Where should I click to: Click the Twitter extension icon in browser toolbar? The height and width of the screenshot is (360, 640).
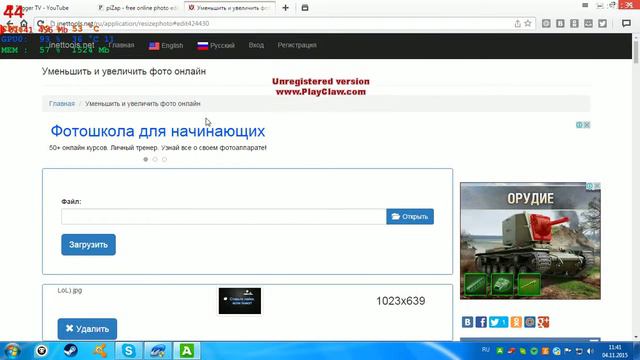[602, 23]
